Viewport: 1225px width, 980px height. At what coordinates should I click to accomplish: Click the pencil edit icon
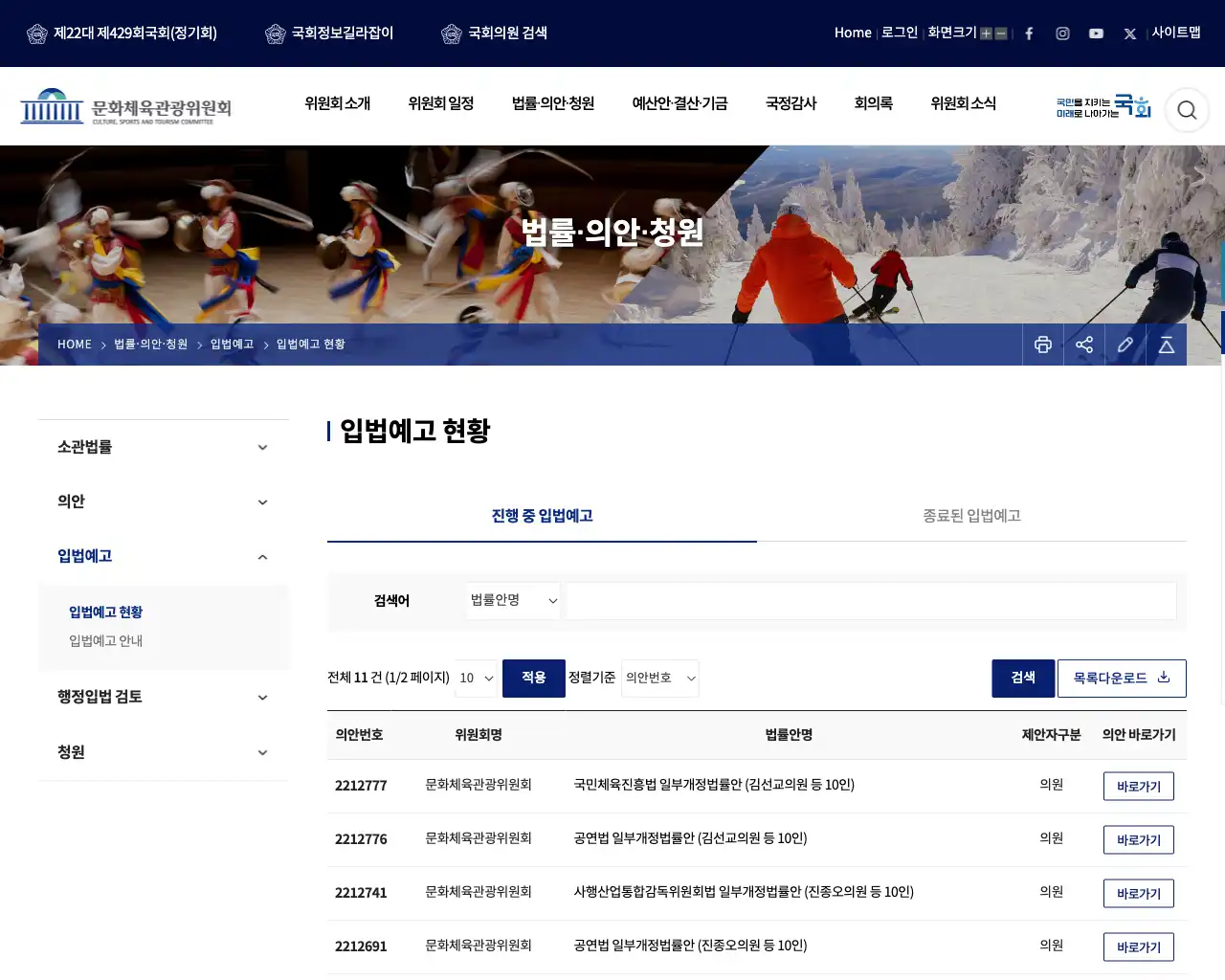[x=1125, y=345]
